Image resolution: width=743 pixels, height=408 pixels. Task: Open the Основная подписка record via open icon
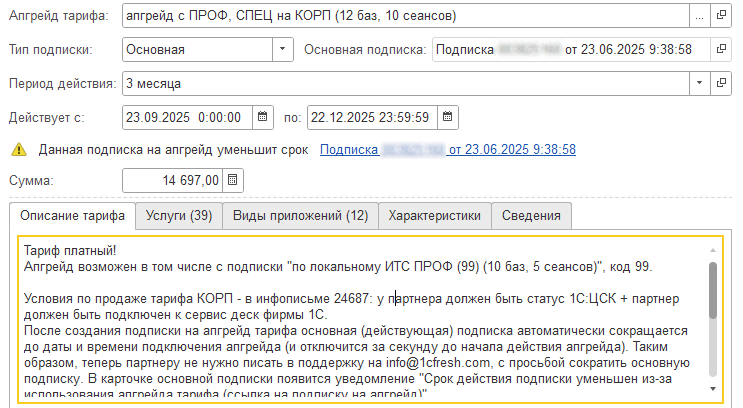pyautogui.click(x=721, y=48)
